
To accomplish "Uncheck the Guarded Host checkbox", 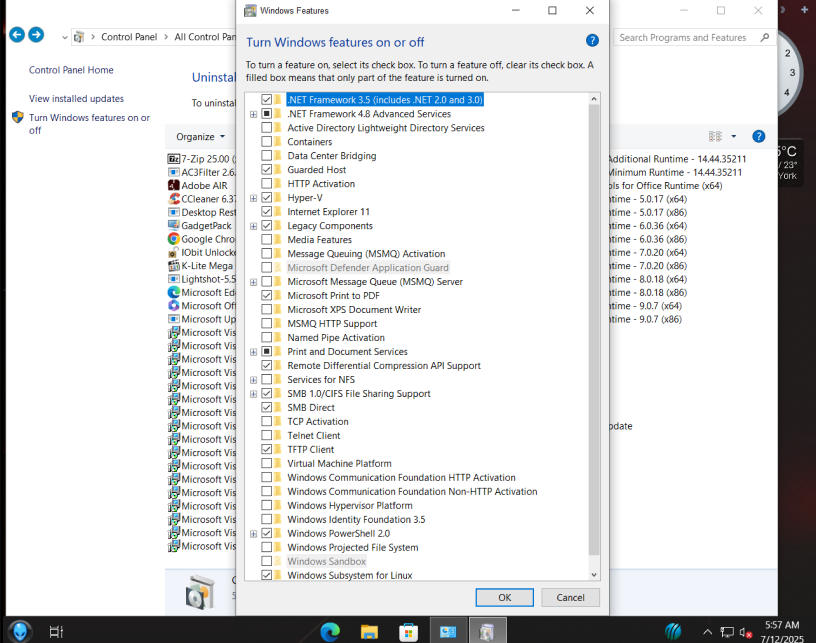I will (266, 170).
